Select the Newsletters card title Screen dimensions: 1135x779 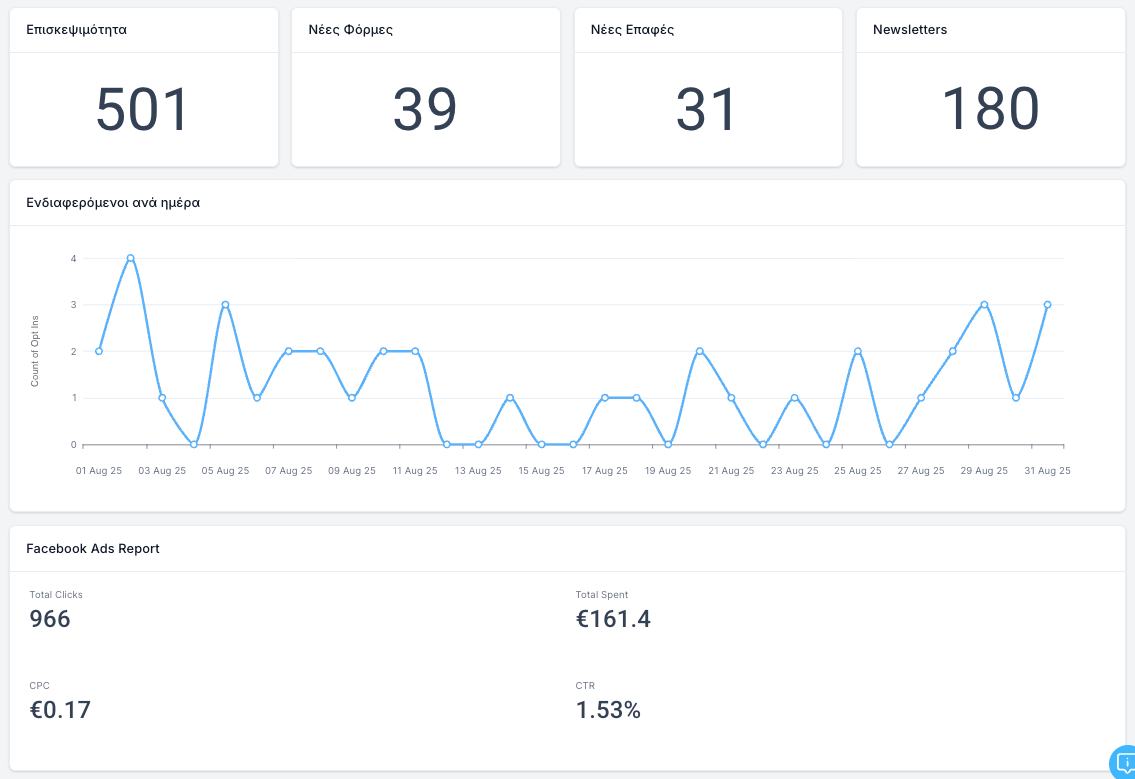pyautogui.click(x=910, y=30)
